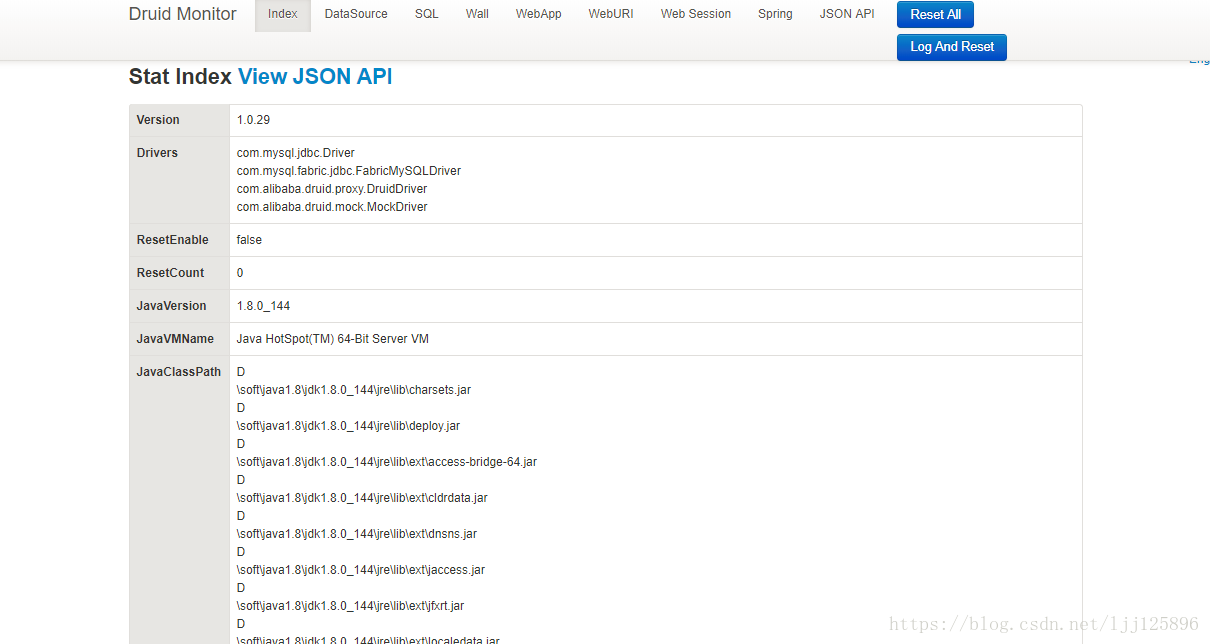This screenshot has width=1210, height=644.
Task: Switch to the Web Session tab
Action: pyautogui.click(x=696, y=14)
